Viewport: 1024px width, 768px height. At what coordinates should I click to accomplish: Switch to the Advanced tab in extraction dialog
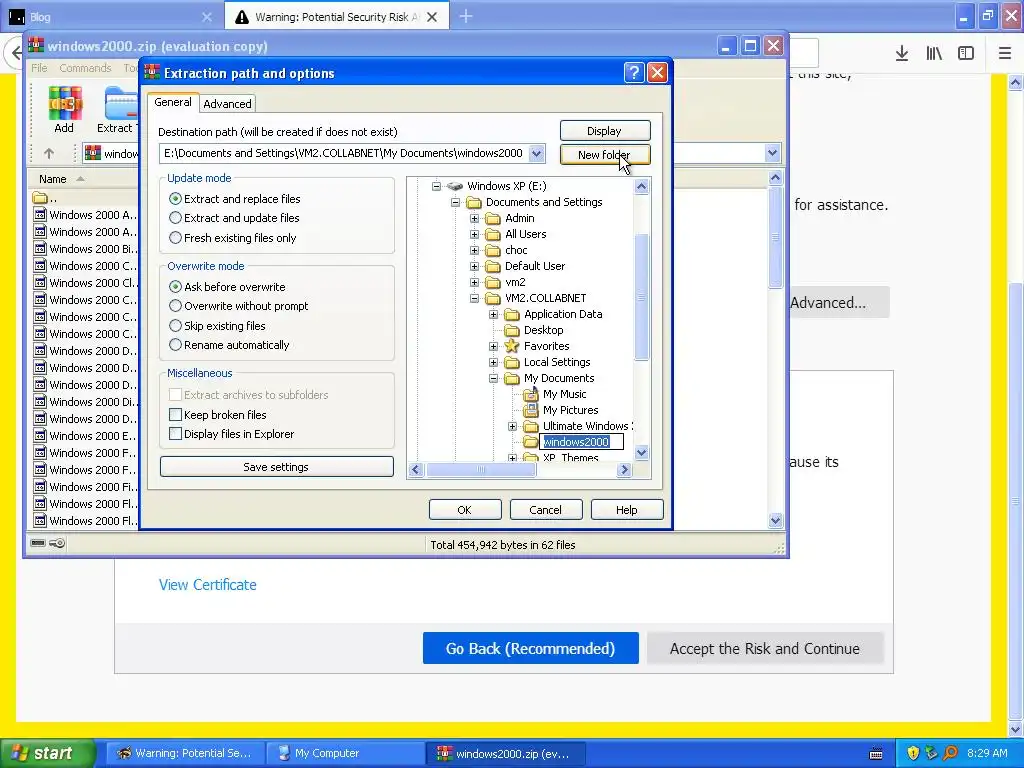(227, 104)
